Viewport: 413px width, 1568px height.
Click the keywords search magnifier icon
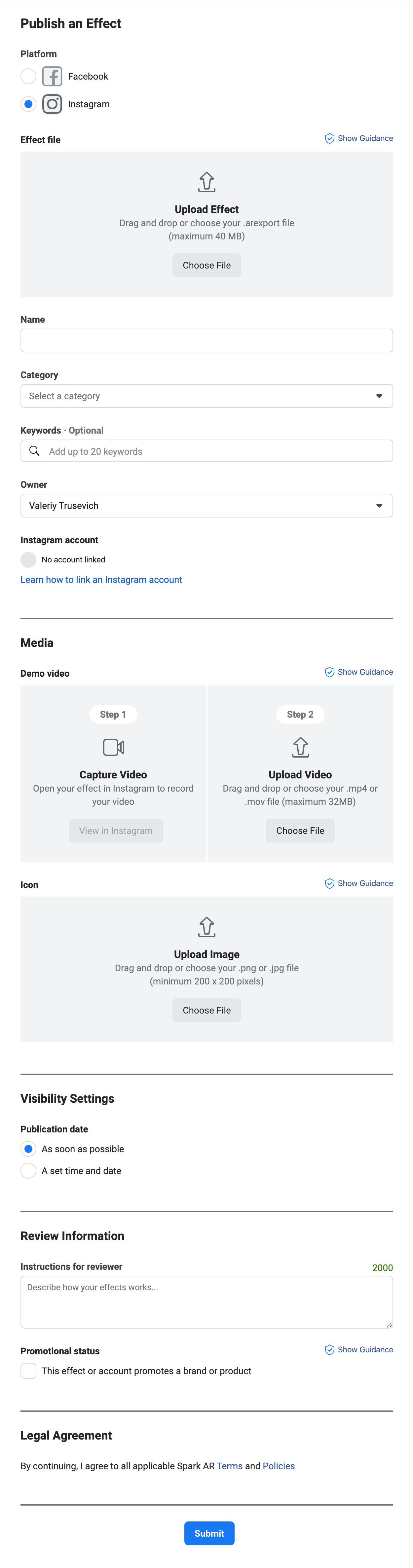[35, 451]
